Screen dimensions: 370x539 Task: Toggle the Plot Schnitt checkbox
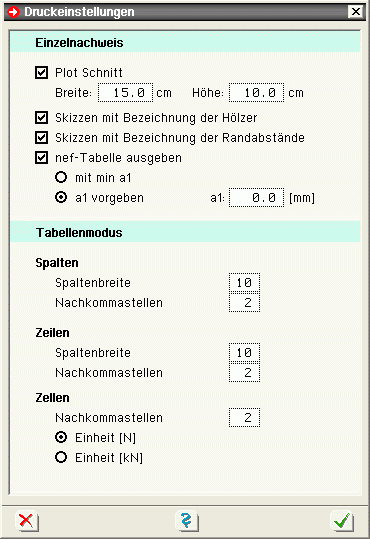coord(42,73)
